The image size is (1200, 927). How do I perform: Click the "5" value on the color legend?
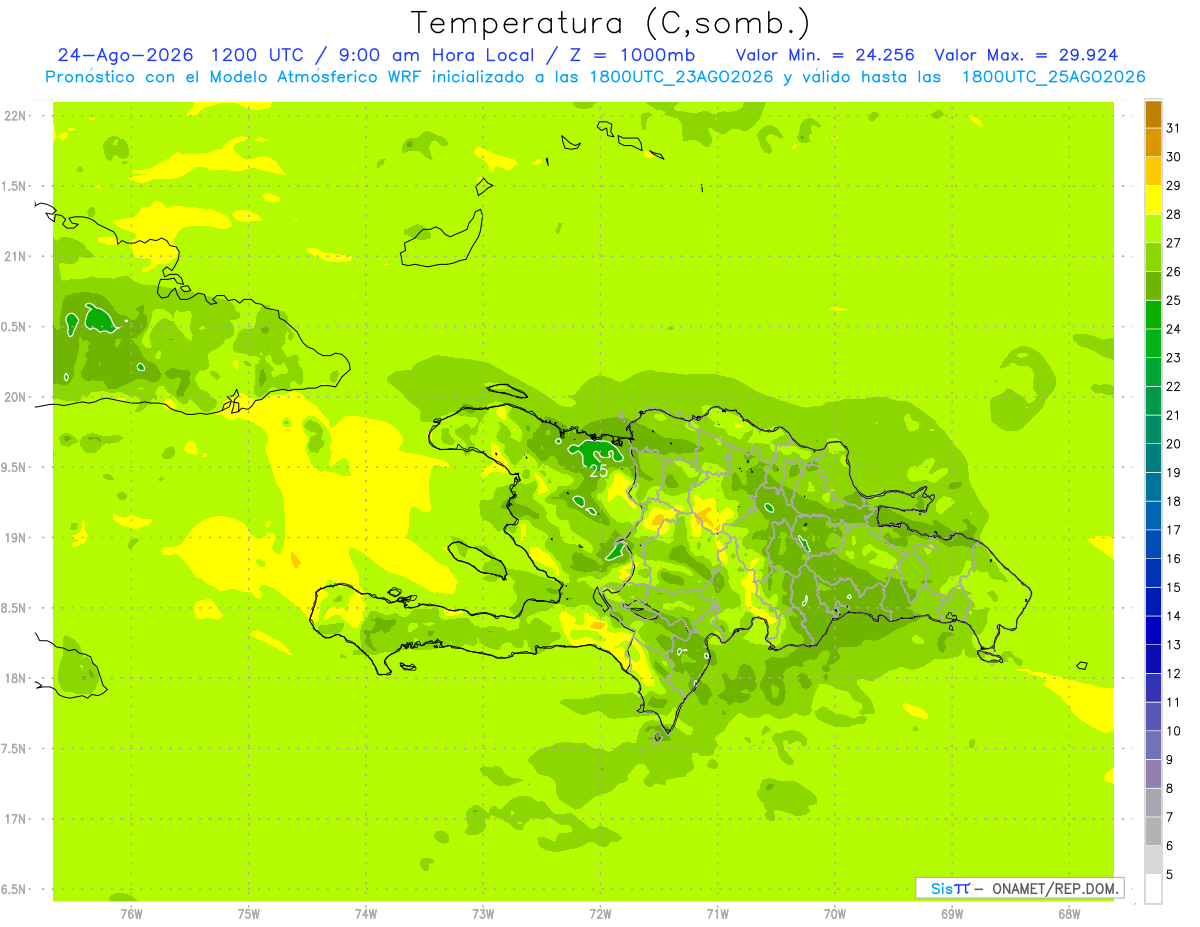(x=1171, y=875)
